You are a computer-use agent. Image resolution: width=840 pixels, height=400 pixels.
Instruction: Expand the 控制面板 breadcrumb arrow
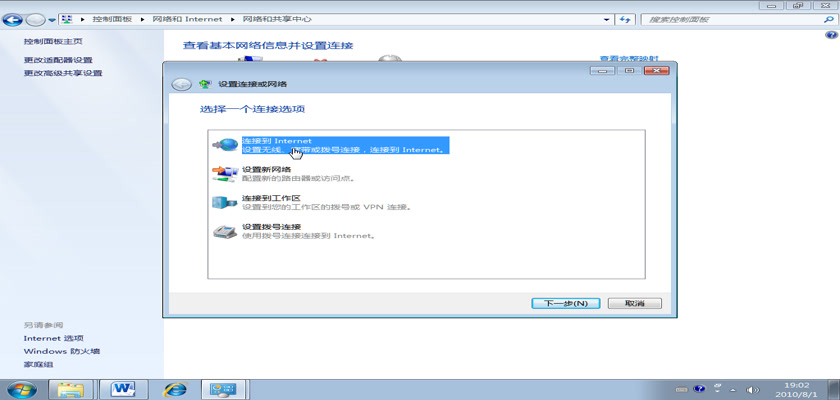coord(148,19)
